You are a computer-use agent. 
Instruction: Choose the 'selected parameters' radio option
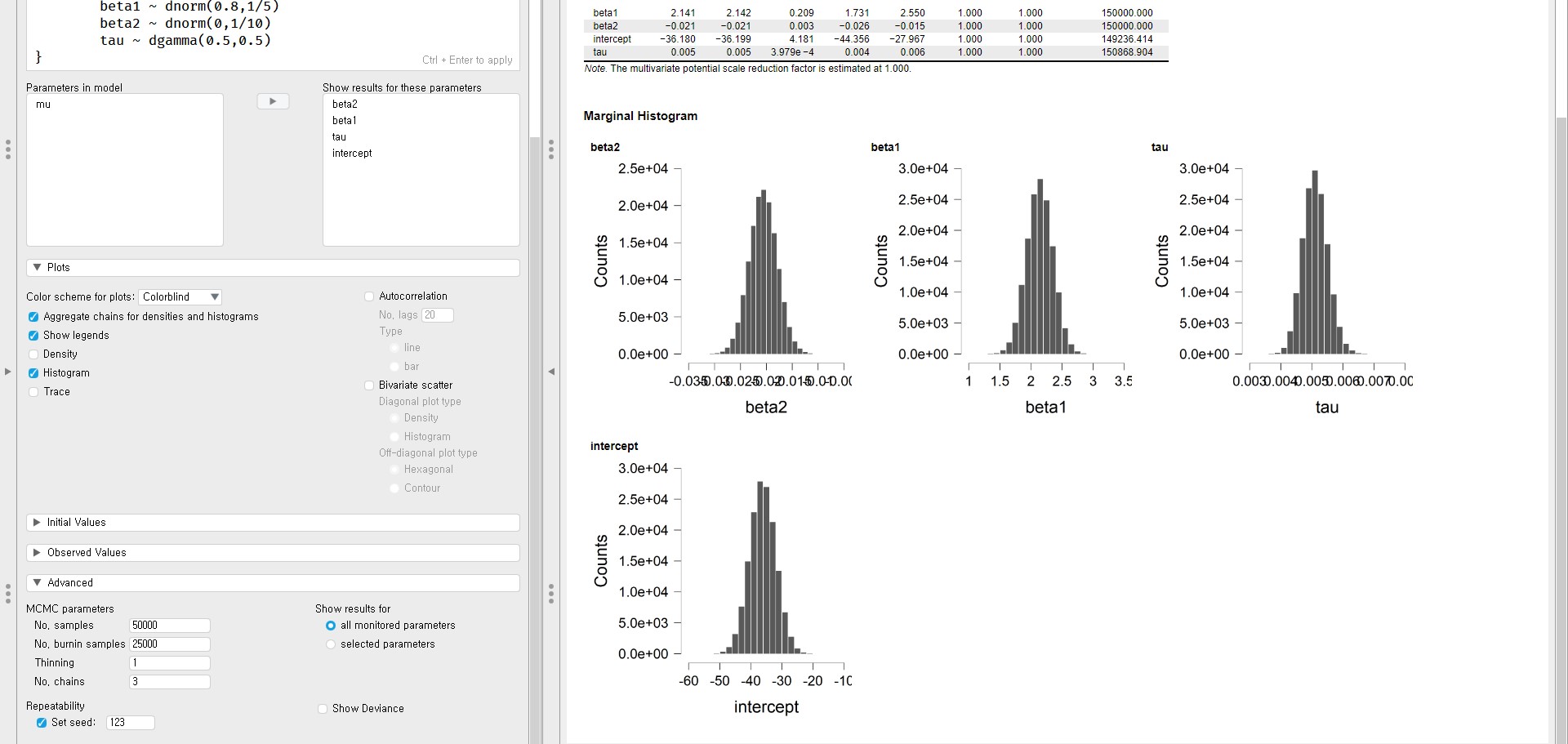(331, 644)
